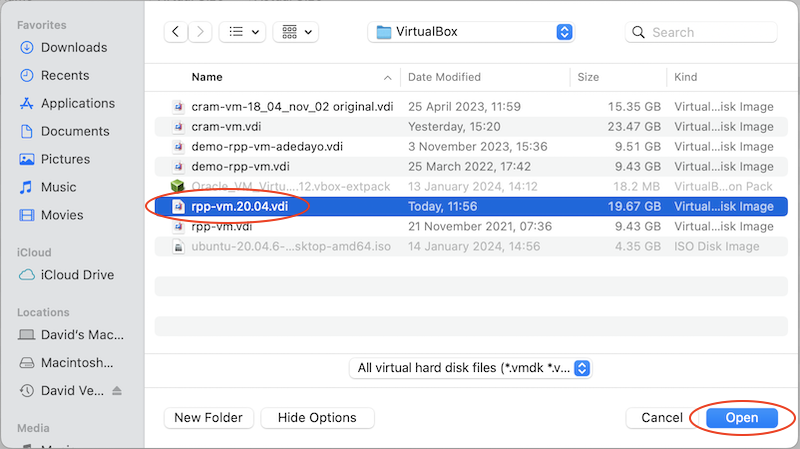The image size is (800, 449).
Task: Click the Pictures sidebar icon
Action: (27, 159)
